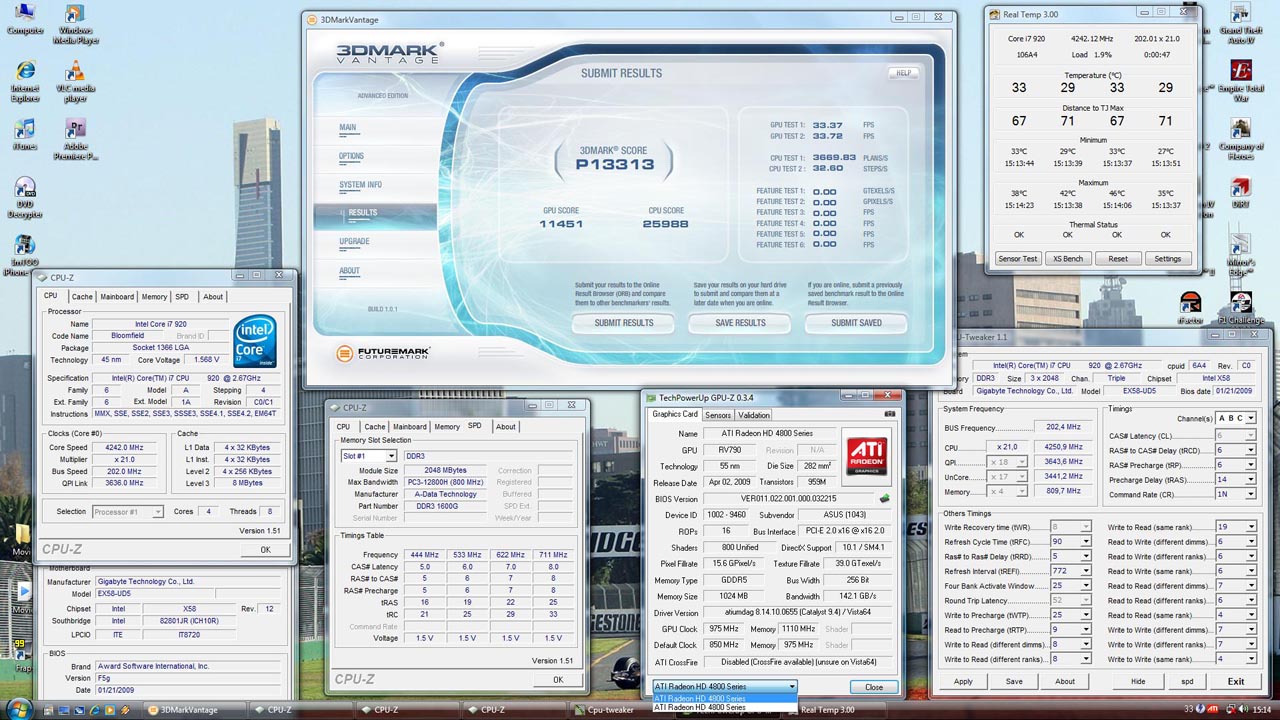
Task: Click the Exit button in Cpu-Tweaker
Action: pyautogui.click(x=1236, y=681)
